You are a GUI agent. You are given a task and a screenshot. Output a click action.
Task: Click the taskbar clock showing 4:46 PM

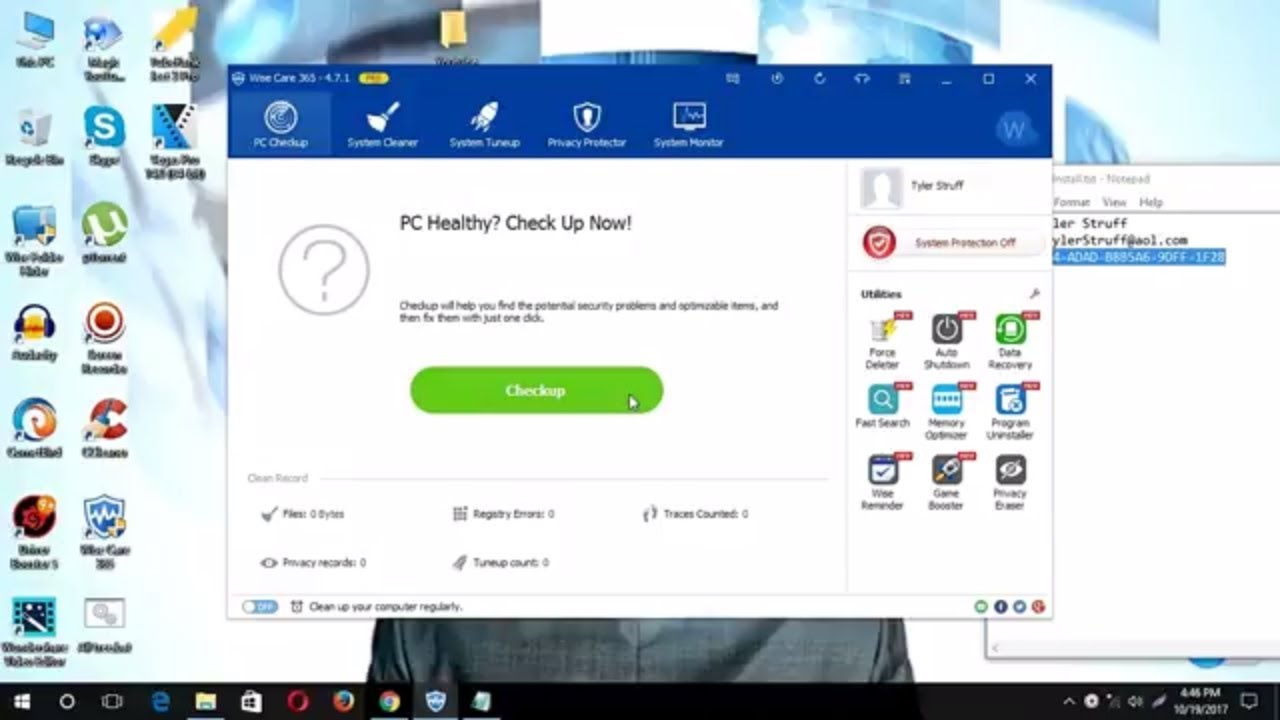pos(1200,701)
